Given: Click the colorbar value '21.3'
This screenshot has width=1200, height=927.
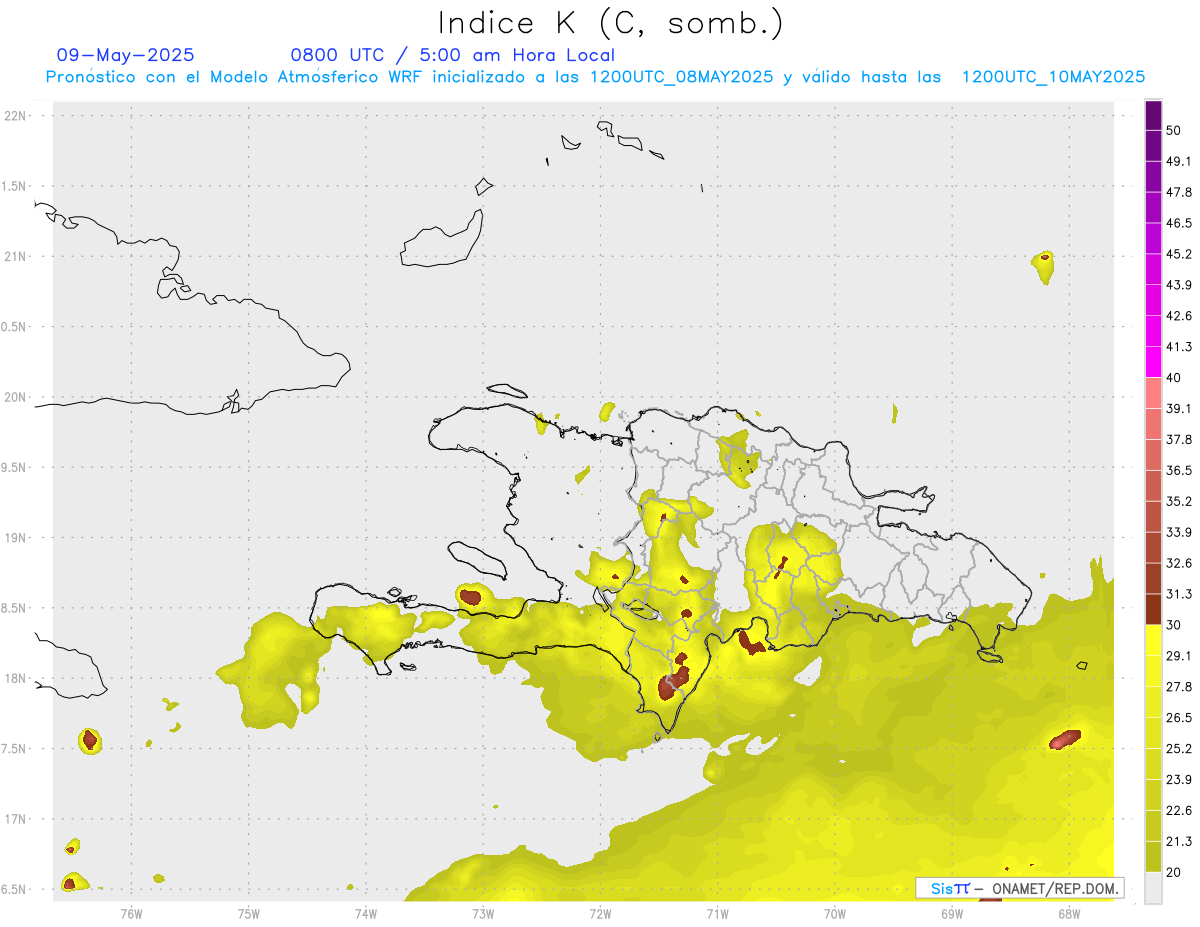Looking at the screenshot, I should tap(1179, 841).
